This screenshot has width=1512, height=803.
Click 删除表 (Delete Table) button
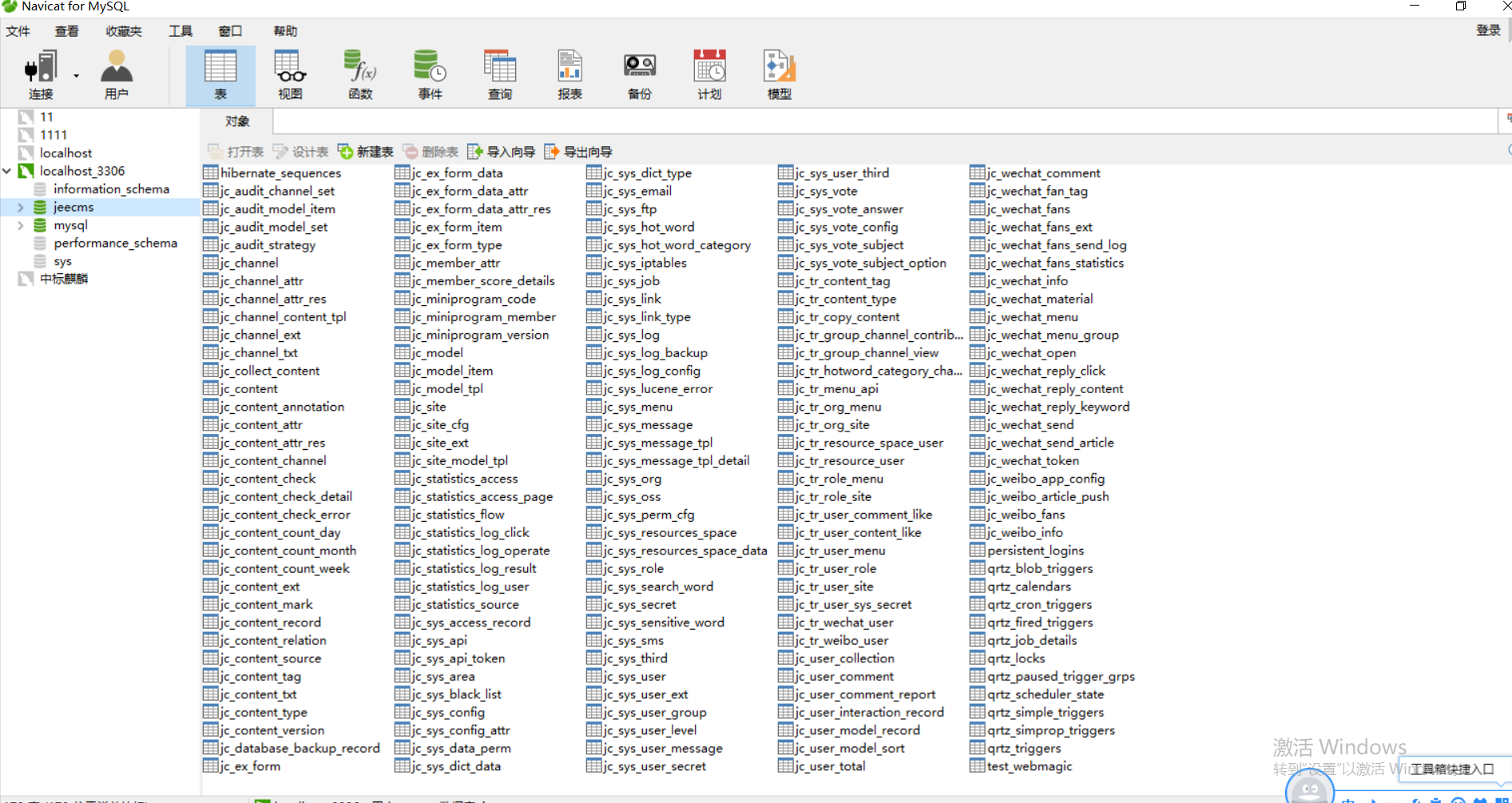click(x=431, y=152)
